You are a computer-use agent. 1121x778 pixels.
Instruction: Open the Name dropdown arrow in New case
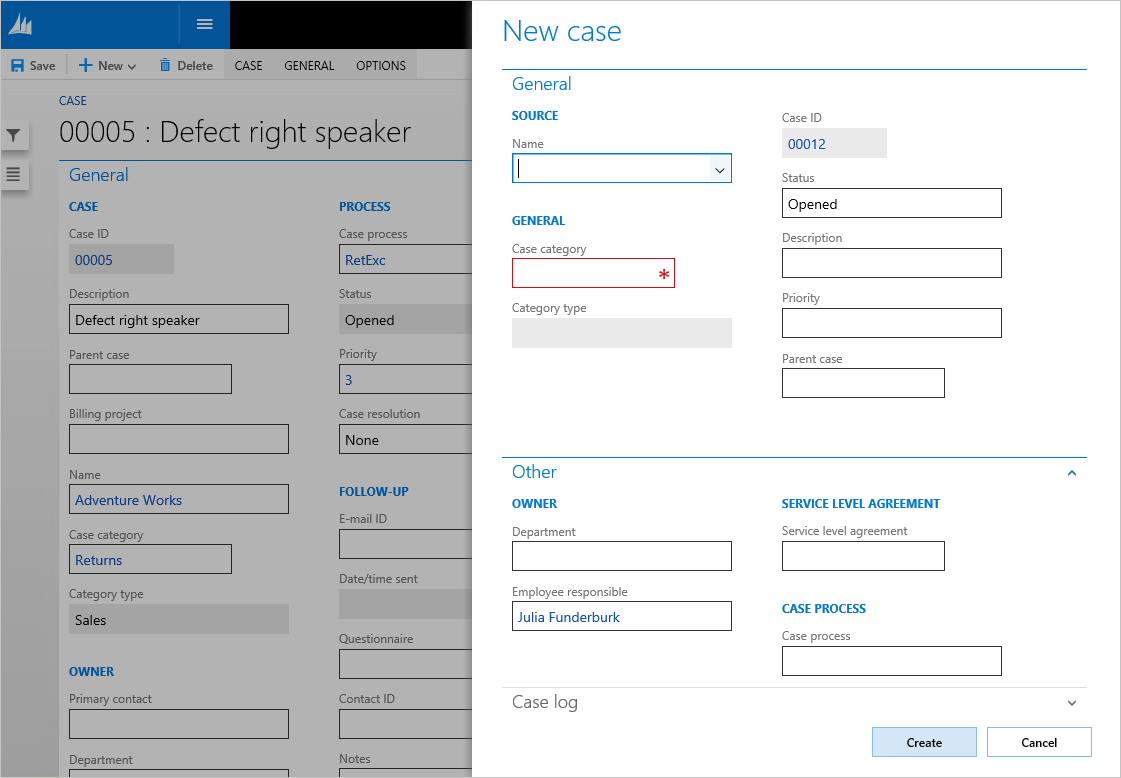point(719,169)
